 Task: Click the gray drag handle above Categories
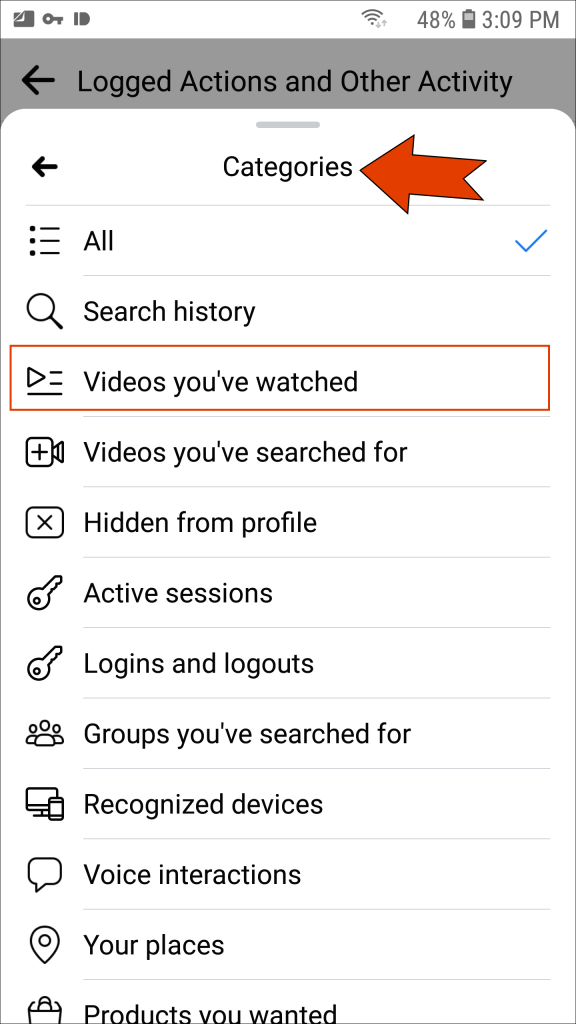(x=288, y=124)
